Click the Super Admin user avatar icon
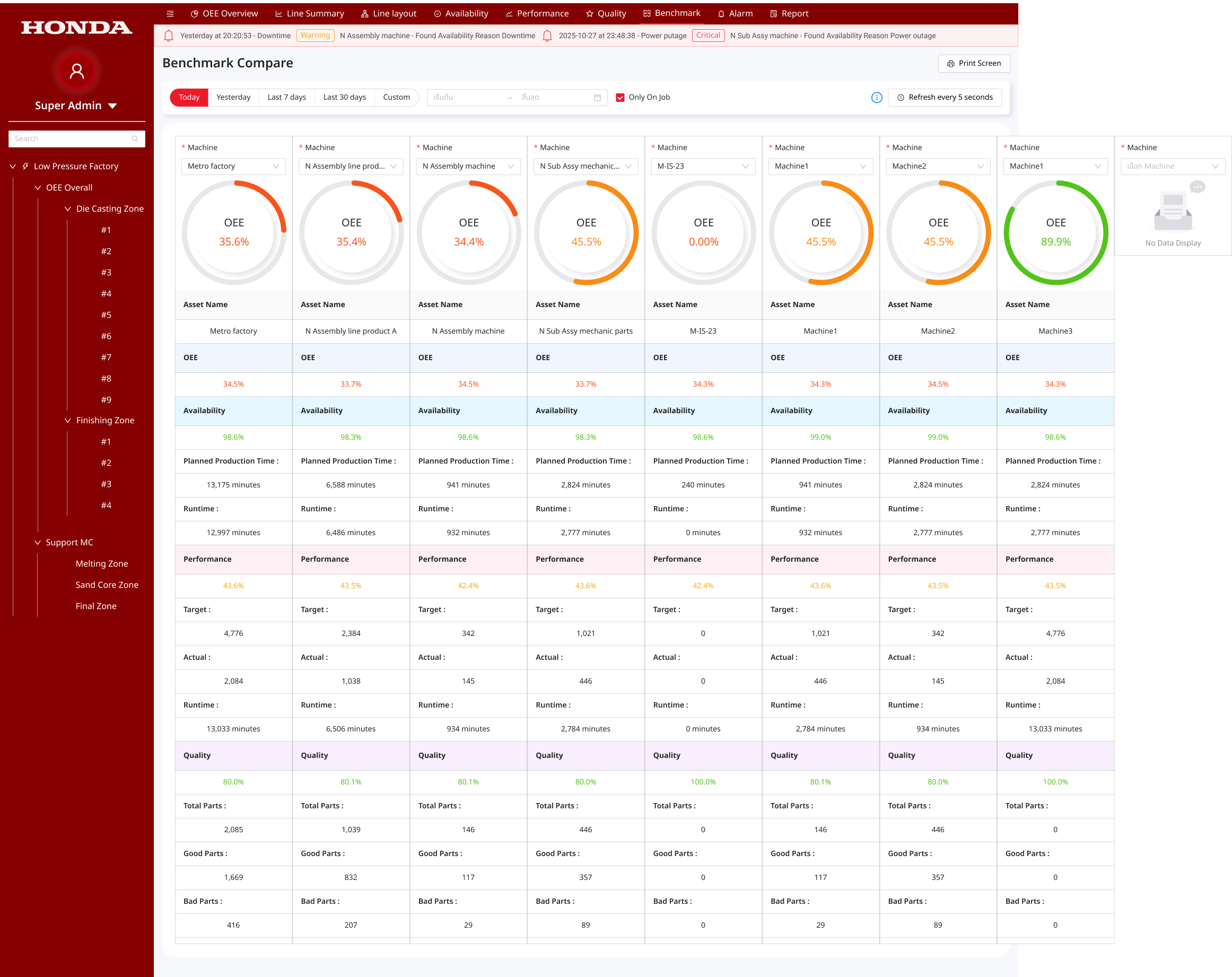Screen dimensions: 1232x977 (x=76, y=72)
